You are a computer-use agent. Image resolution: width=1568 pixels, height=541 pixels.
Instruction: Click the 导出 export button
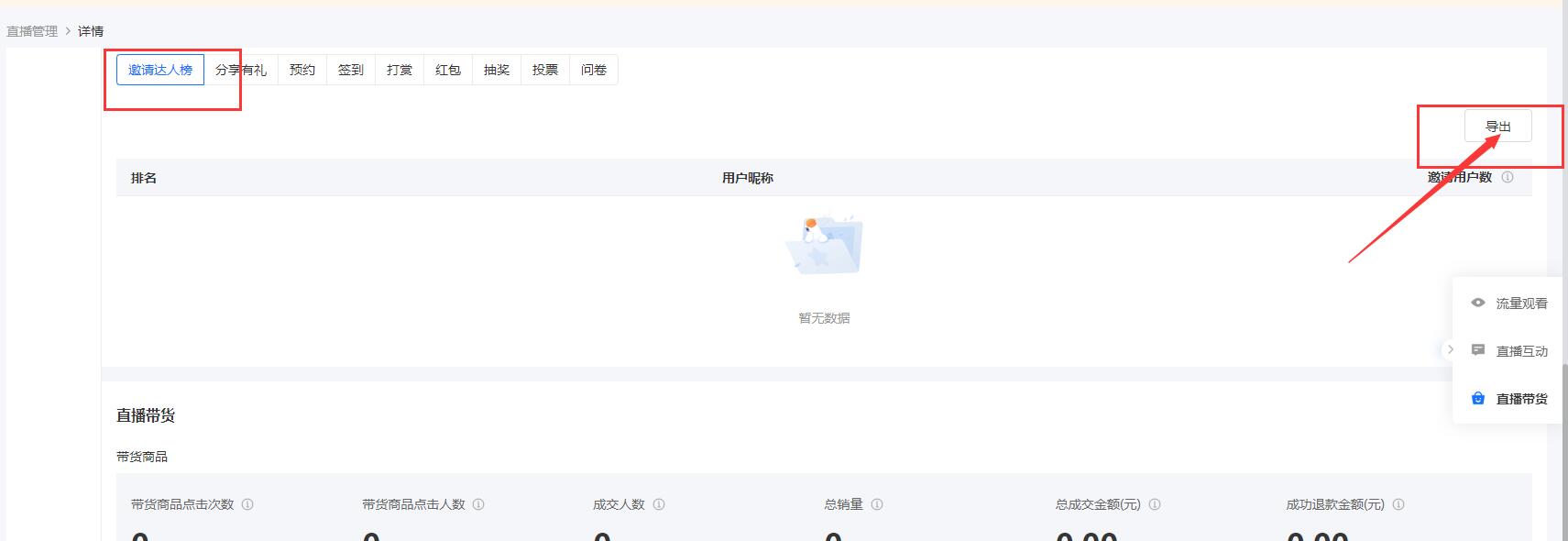[1497, 127]
